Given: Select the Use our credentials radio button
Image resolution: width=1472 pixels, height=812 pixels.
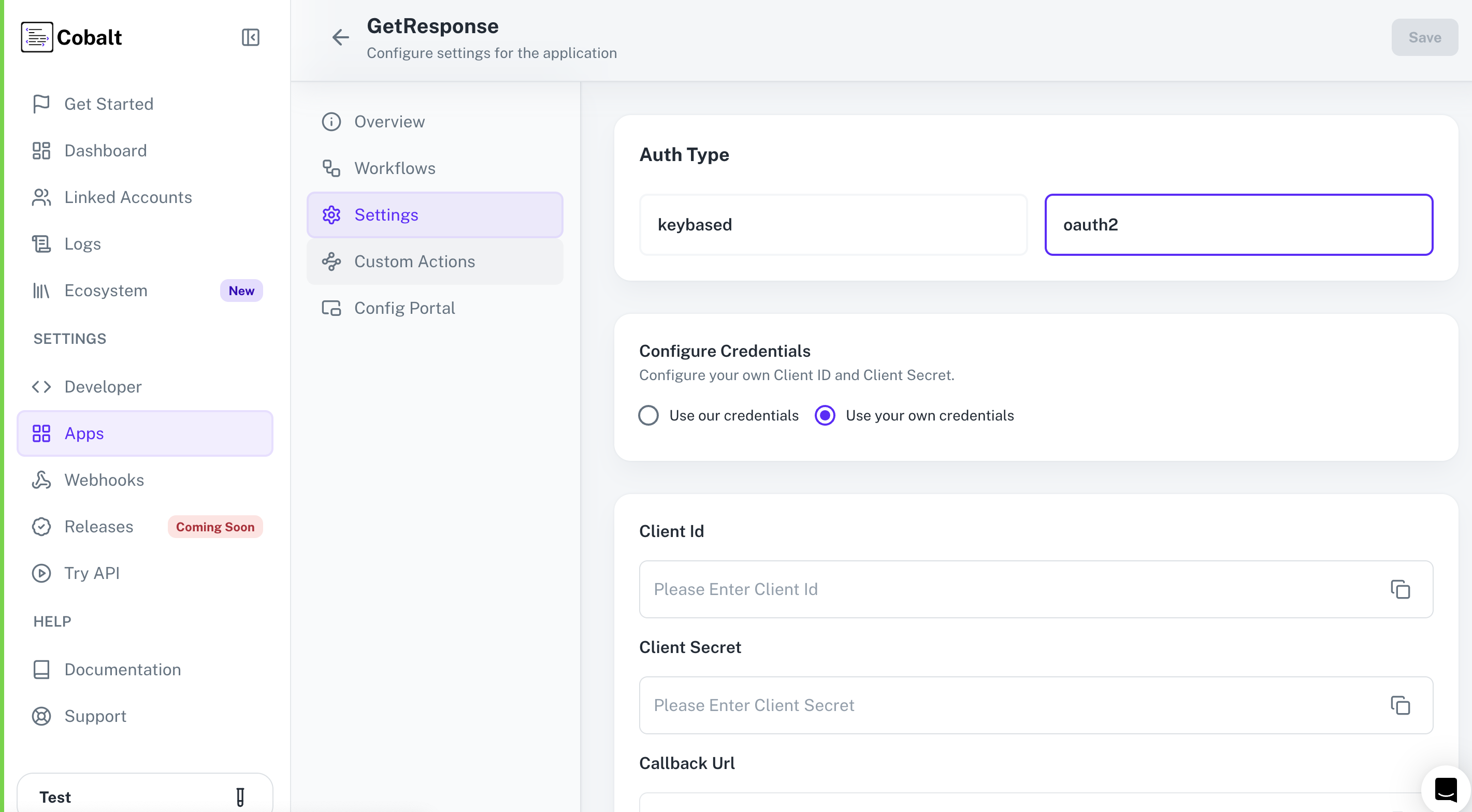Looking at the screenshot, I should pyautogui.click(x=648, y=415).
